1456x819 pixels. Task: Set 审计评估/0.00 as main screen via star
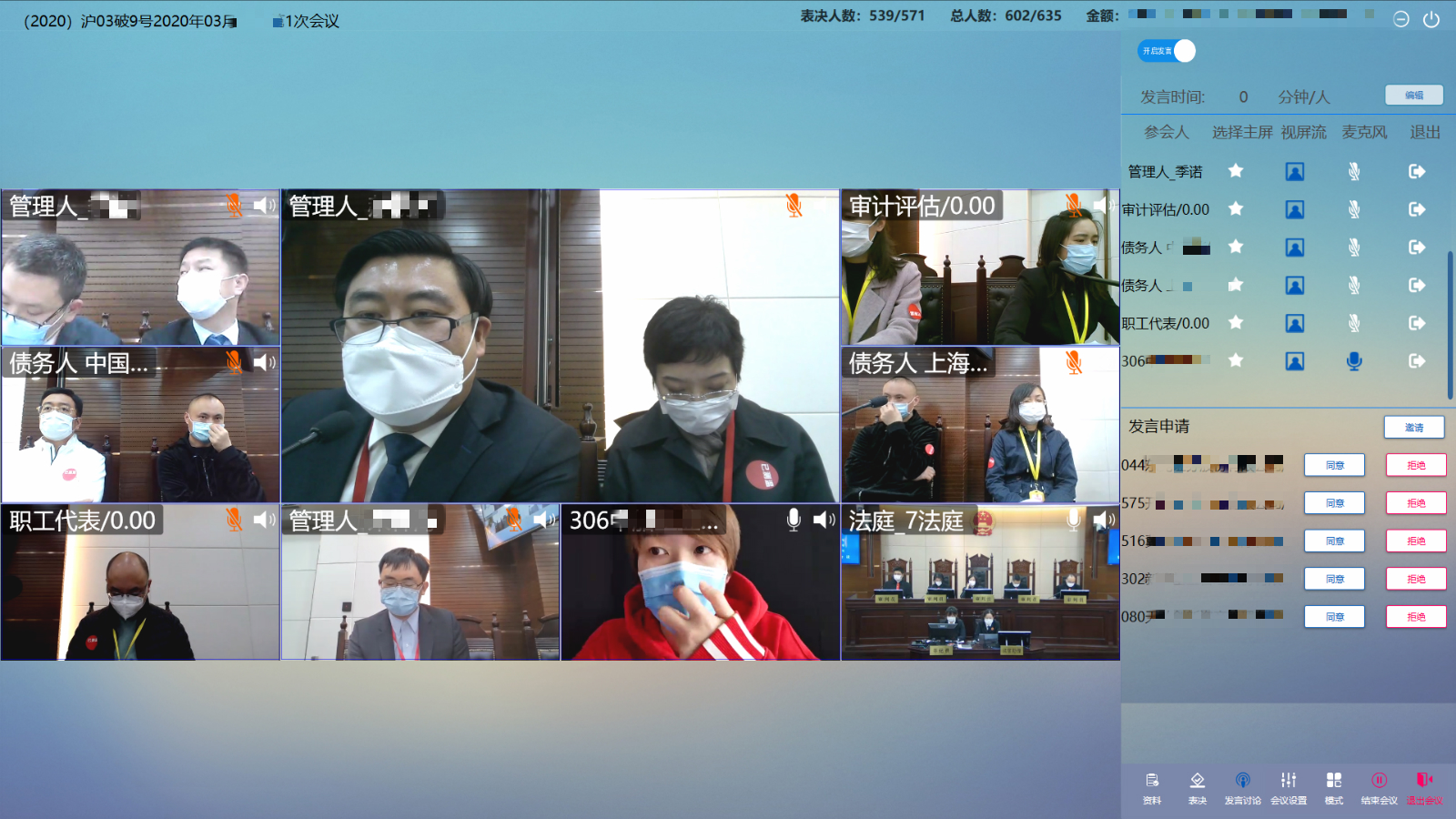1235,209
